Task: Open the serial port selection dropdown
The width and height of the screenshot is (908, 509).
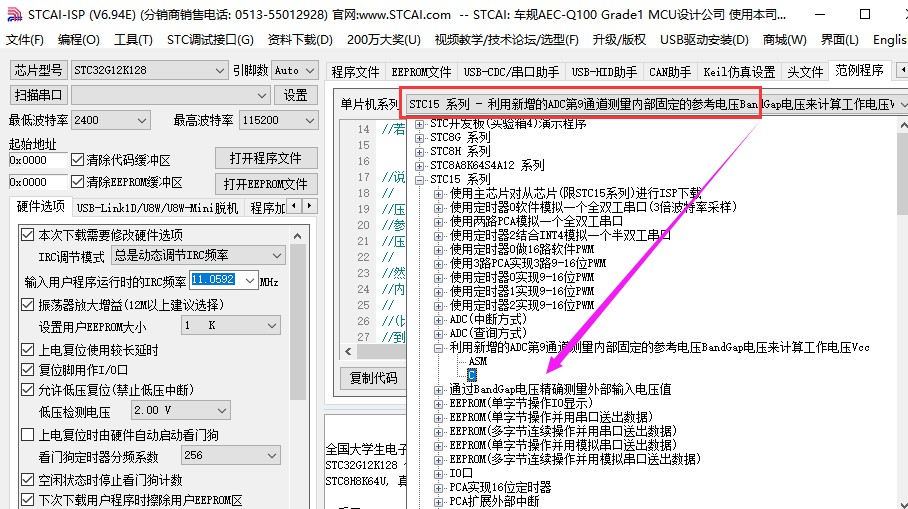Action: pos(262,95)
